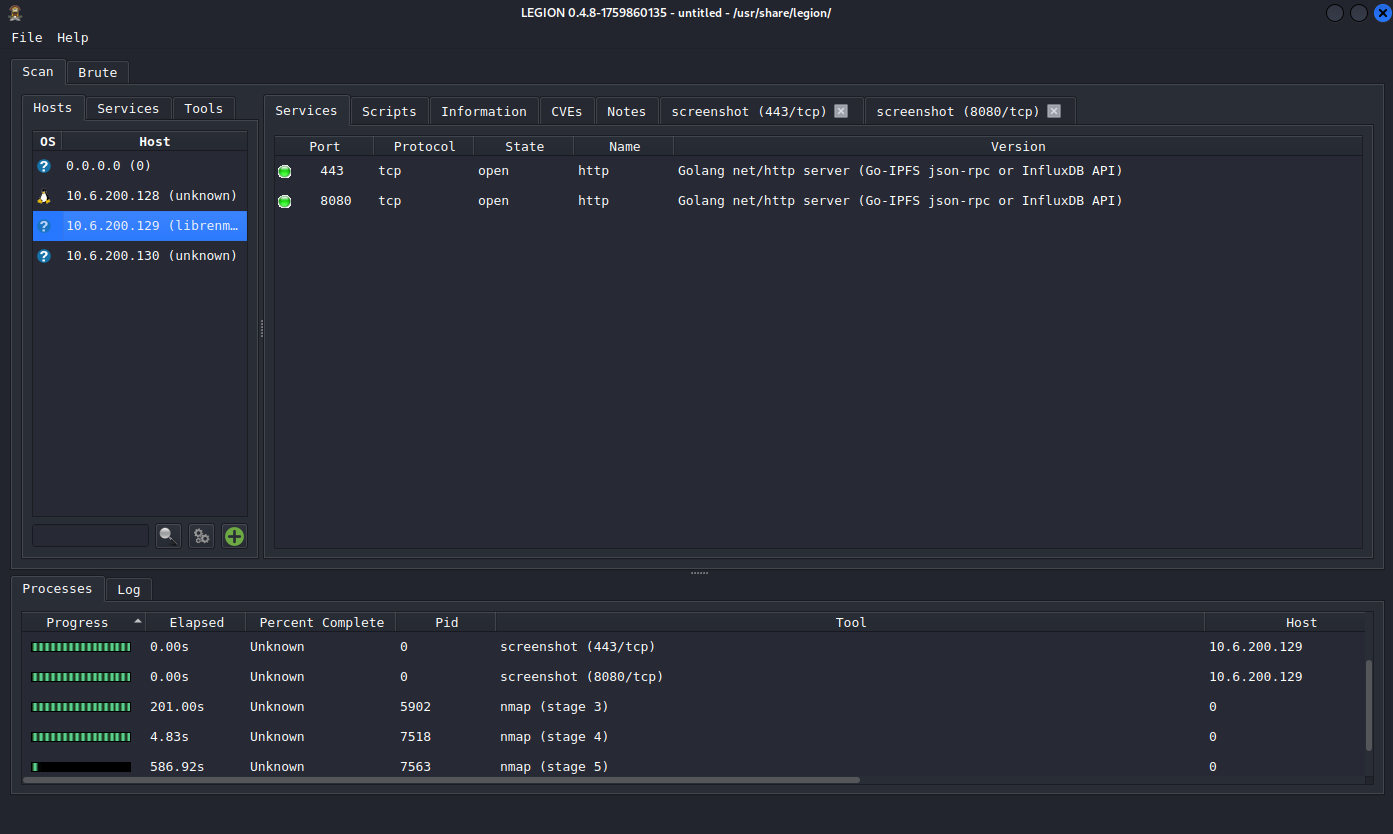Open the Scripts tab
This screenshot has width=1393, height=834.
389,111
